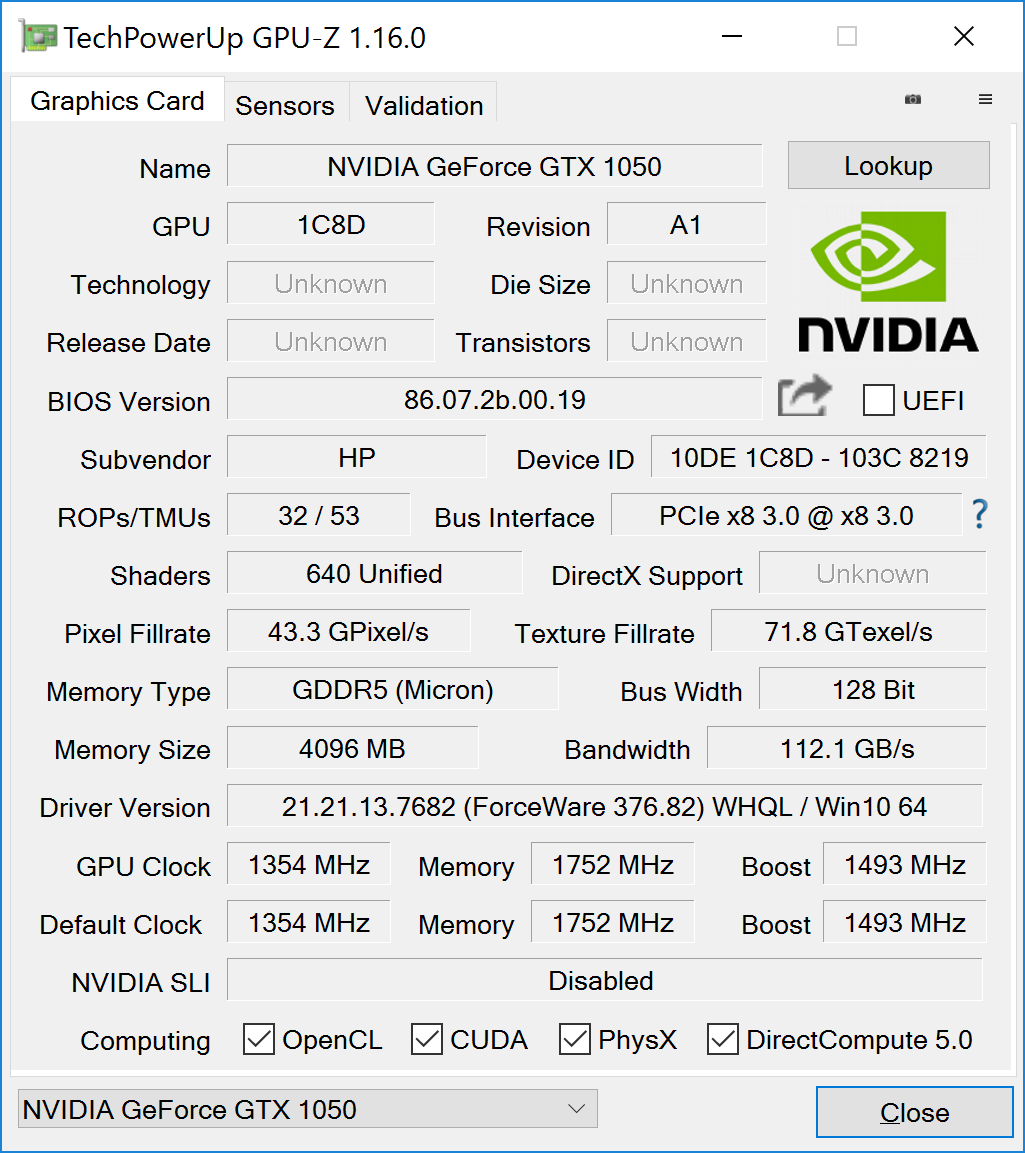Viewport: 1025px width, 1153px height.
Task: Click the BIOS share/export arrow icon
Action: (x=804, y=397)
